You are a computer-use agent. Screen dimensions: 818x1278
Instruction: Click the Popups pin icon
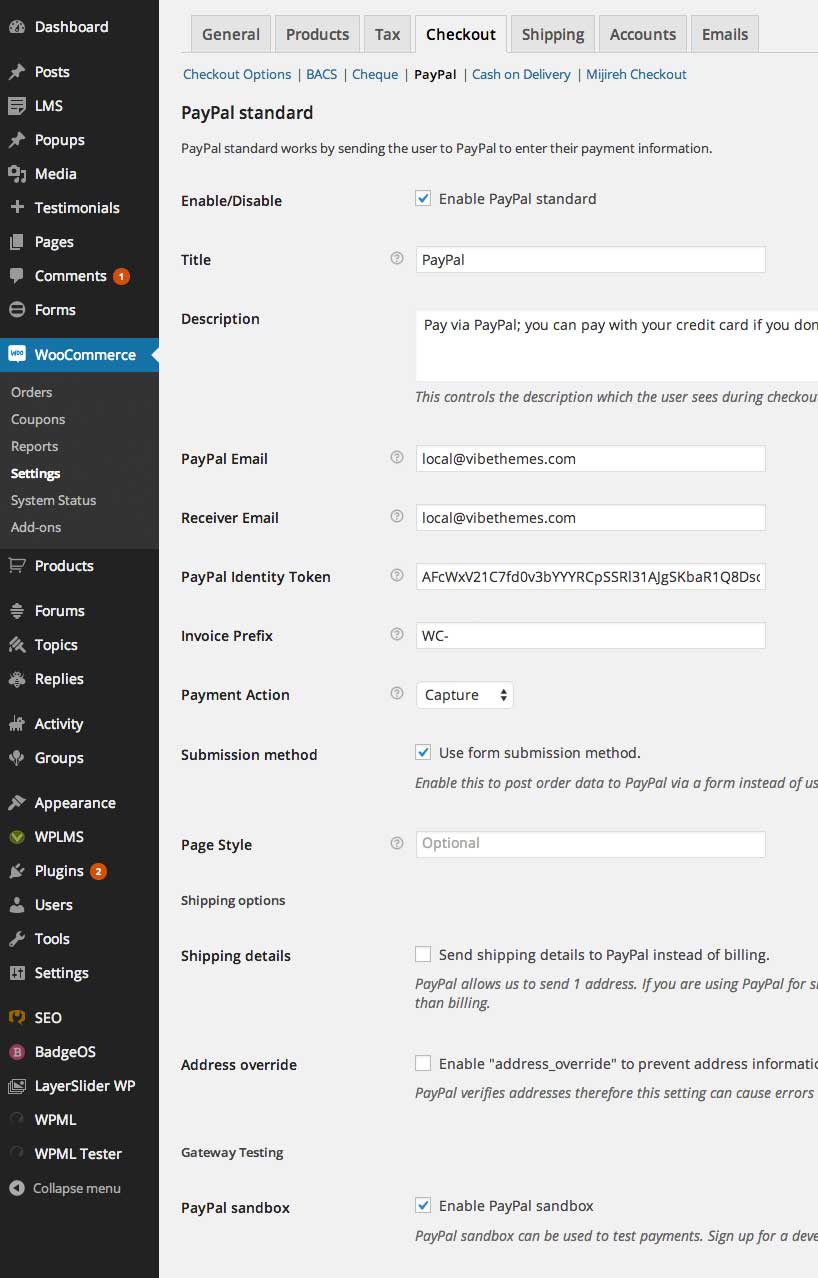click(x=17, y=140)
